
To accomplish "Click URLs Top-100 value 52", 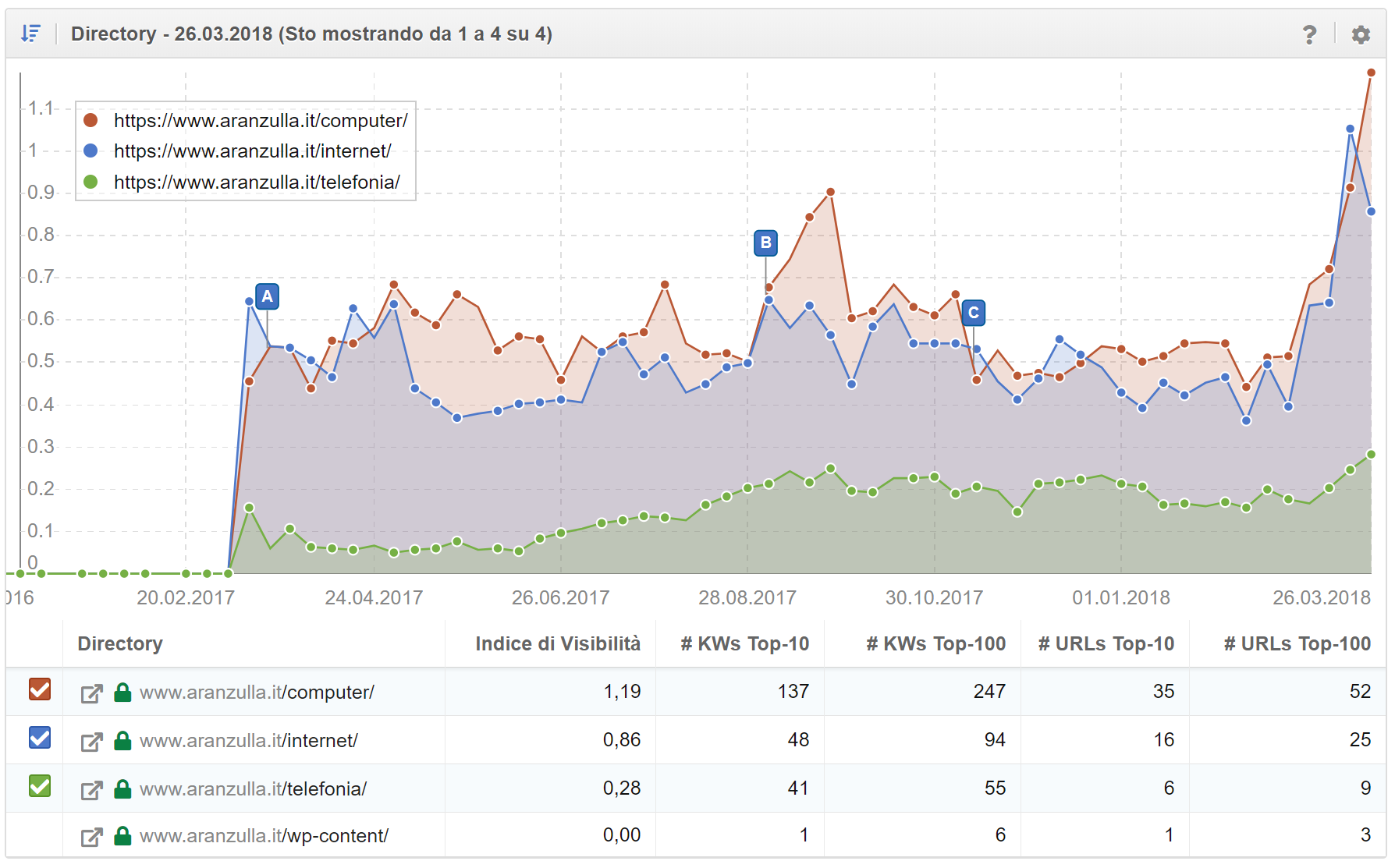I will tap(1360, 692).
